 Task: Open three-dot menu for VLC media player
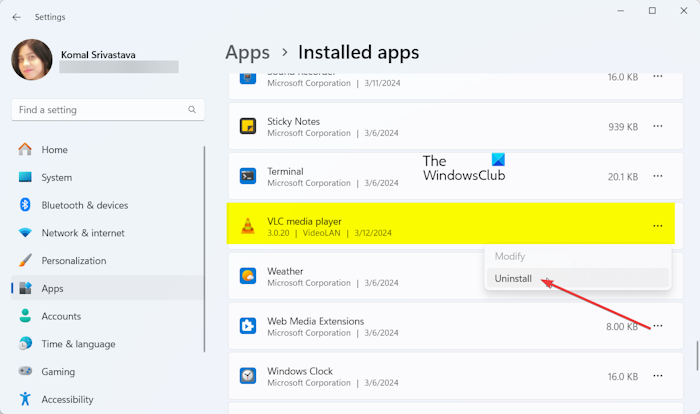(657, 226)
